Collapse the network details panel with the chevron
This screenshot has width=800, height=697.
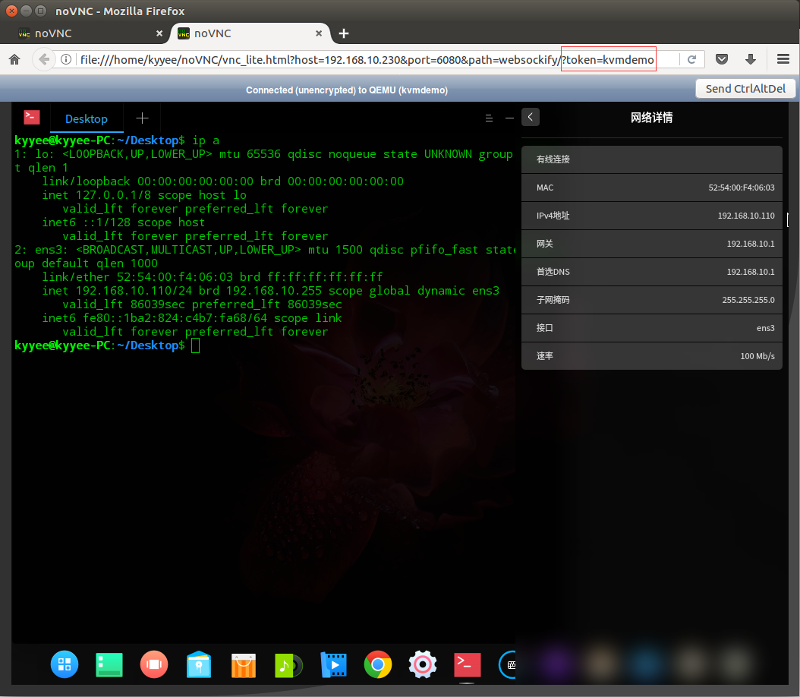click(530, 117)
